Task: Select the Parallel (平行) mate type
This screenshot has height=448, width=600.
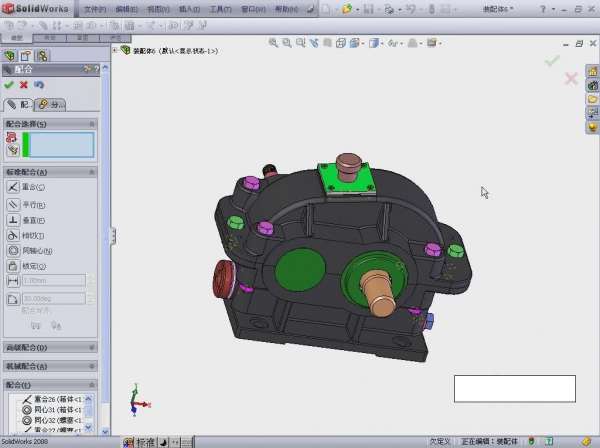Action: coord(13,204)
